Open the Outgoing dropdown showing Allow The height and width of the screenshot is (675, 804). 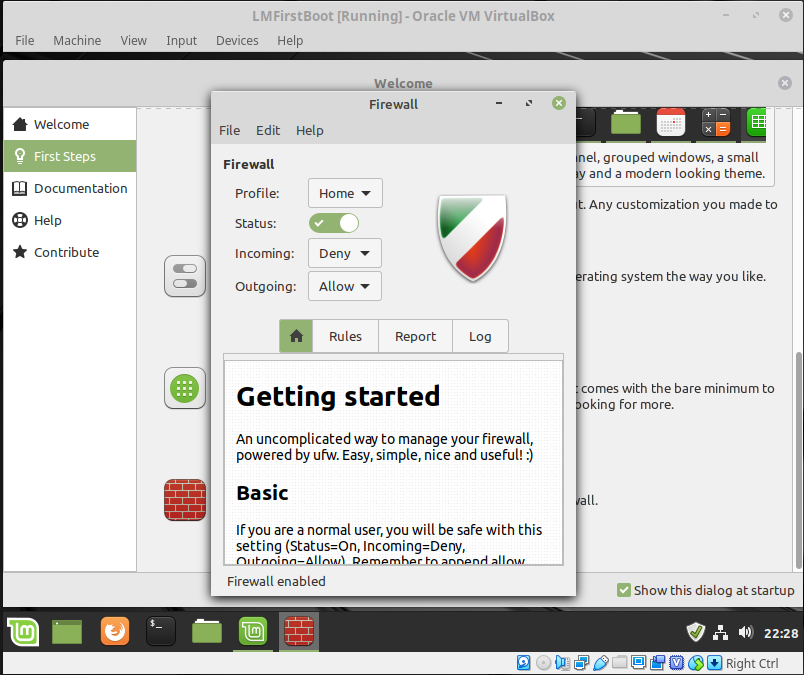(345, 286)
